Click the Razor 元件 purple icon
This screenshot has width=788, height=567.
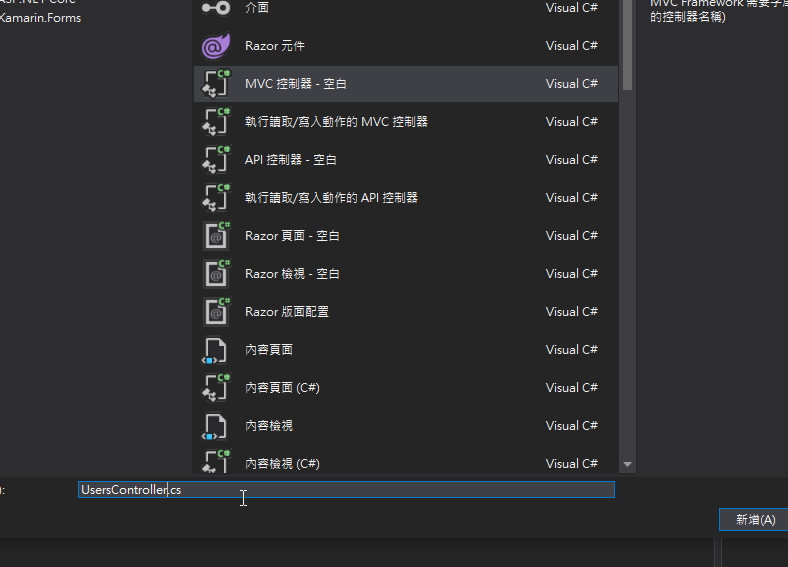(x=216, y=46)
